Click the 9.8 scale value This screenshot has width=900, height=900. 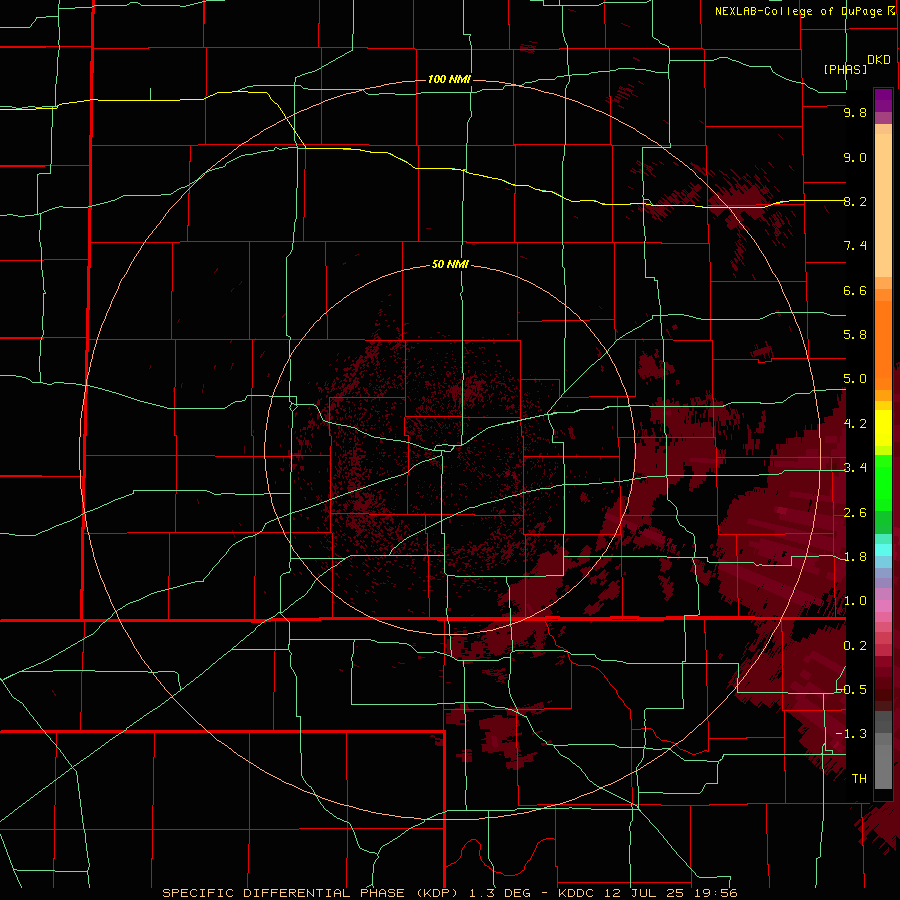pyautogui.click(x=855, y=113)
